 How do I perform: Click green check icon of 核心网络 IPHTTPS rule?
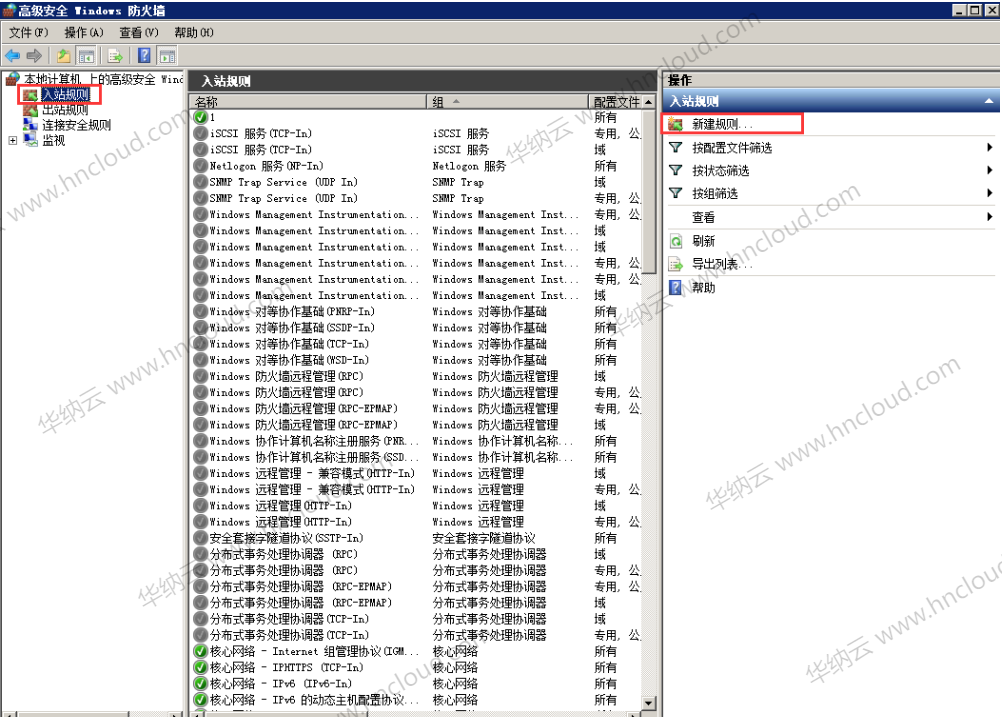[x=201, y=668]
